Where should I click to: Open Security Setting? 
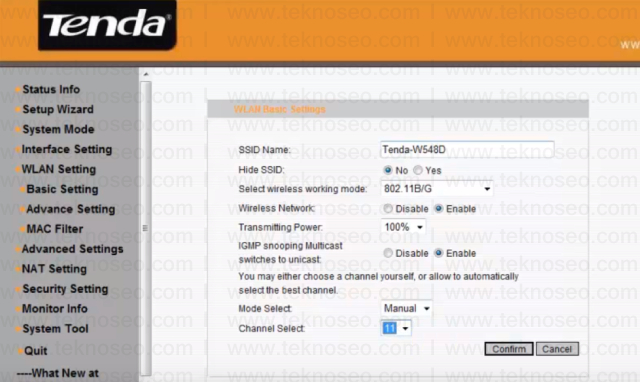[x=65, y=289]
